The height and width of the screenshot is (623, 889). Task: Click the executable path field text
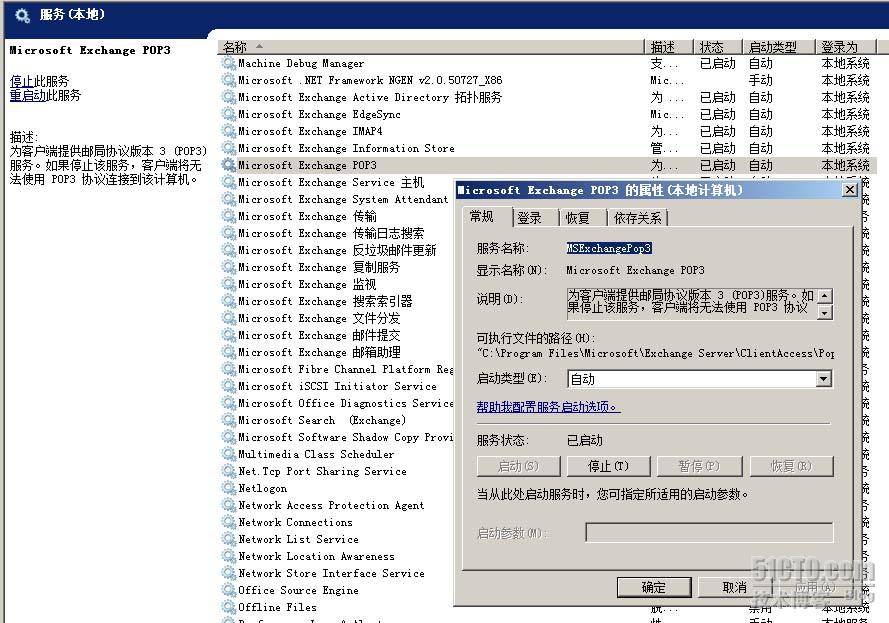click(655, 353)
